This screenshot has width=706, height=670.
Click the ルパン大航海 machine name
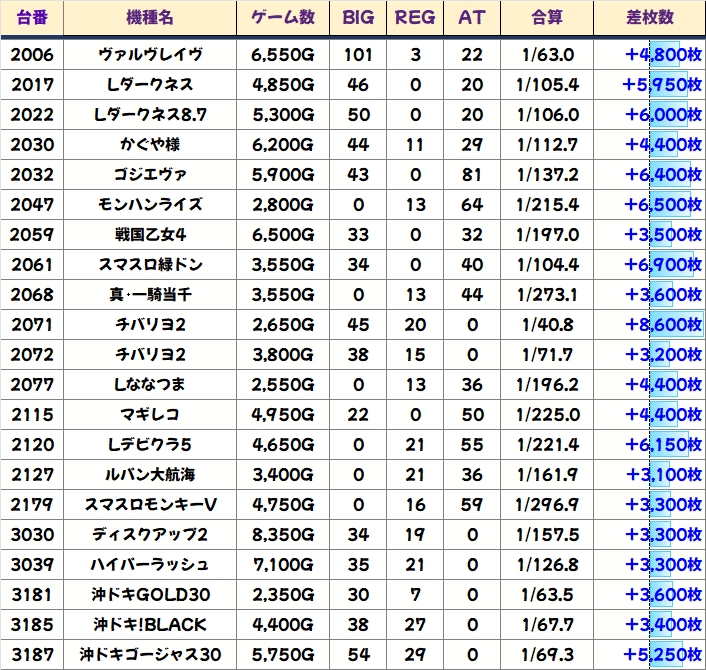(150, 475)
